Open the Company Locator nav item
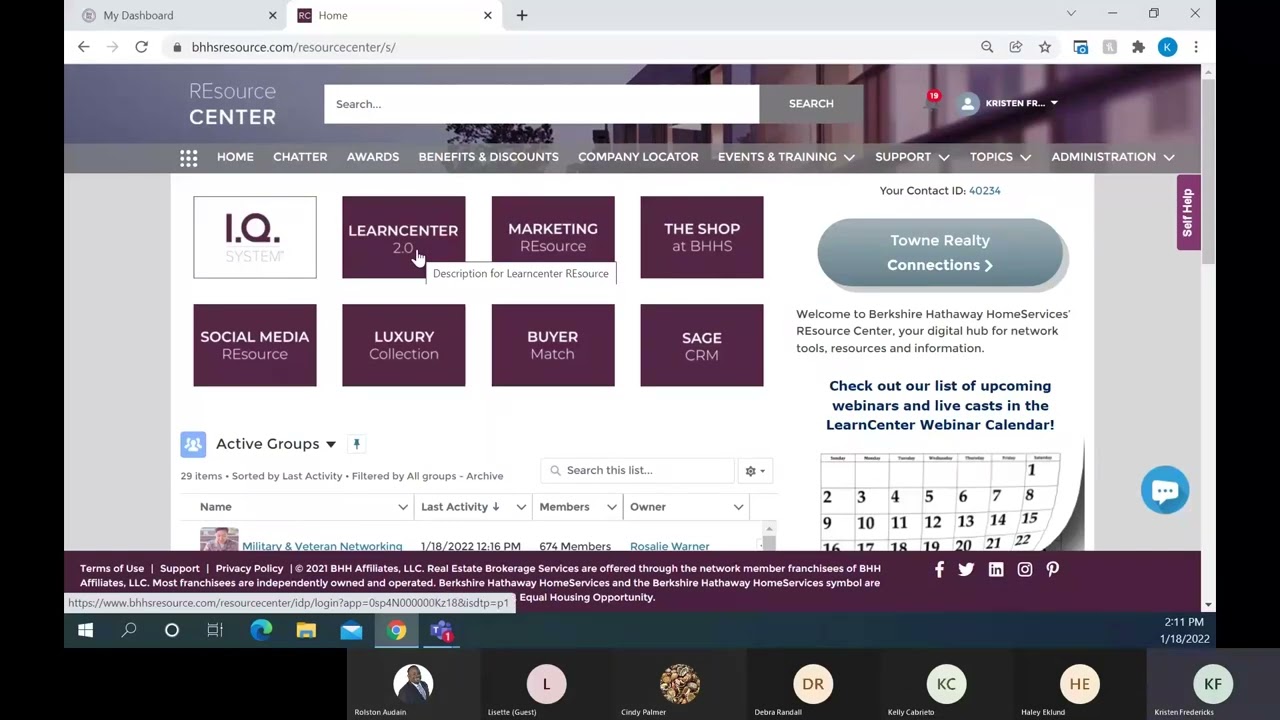 click(638, 157)
